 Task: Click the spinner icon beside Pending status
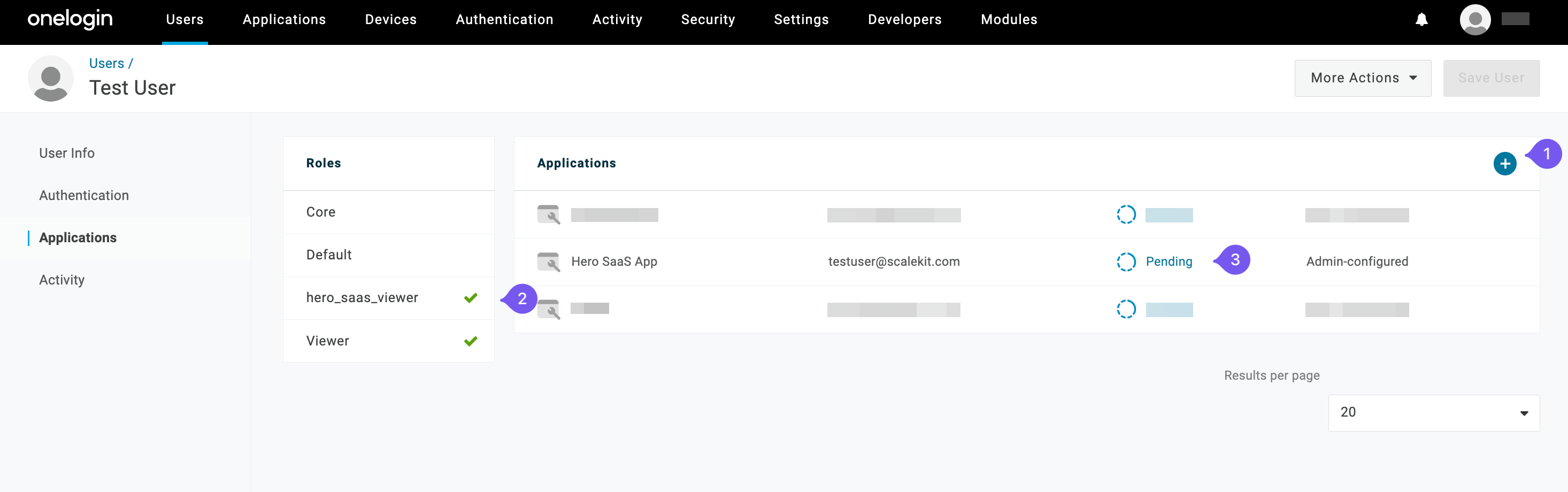(1126, 262)
